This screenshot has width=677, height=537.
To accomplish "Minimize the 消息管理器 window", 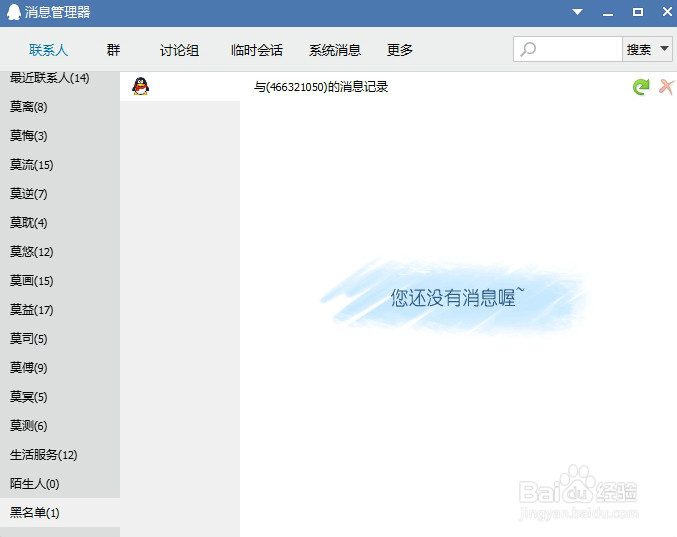I will click(608, 13).
